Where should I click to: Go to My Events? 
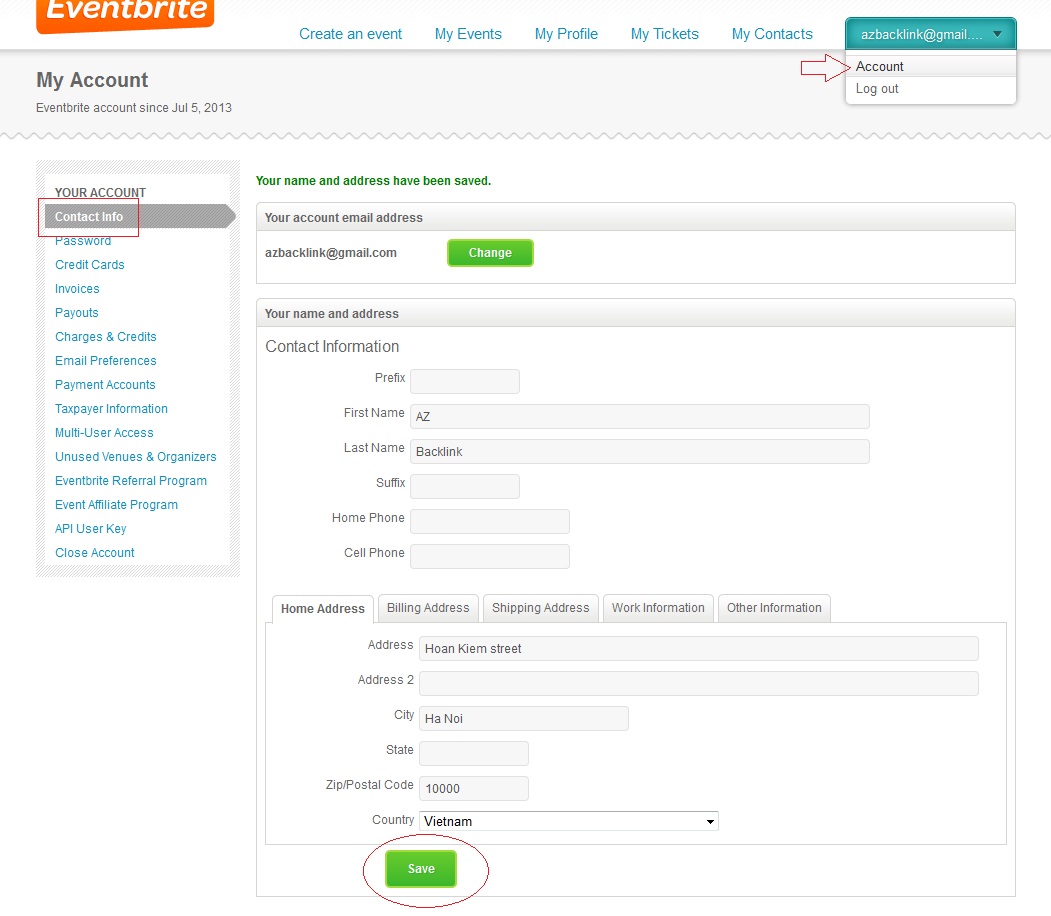click(x=468, y=34)
